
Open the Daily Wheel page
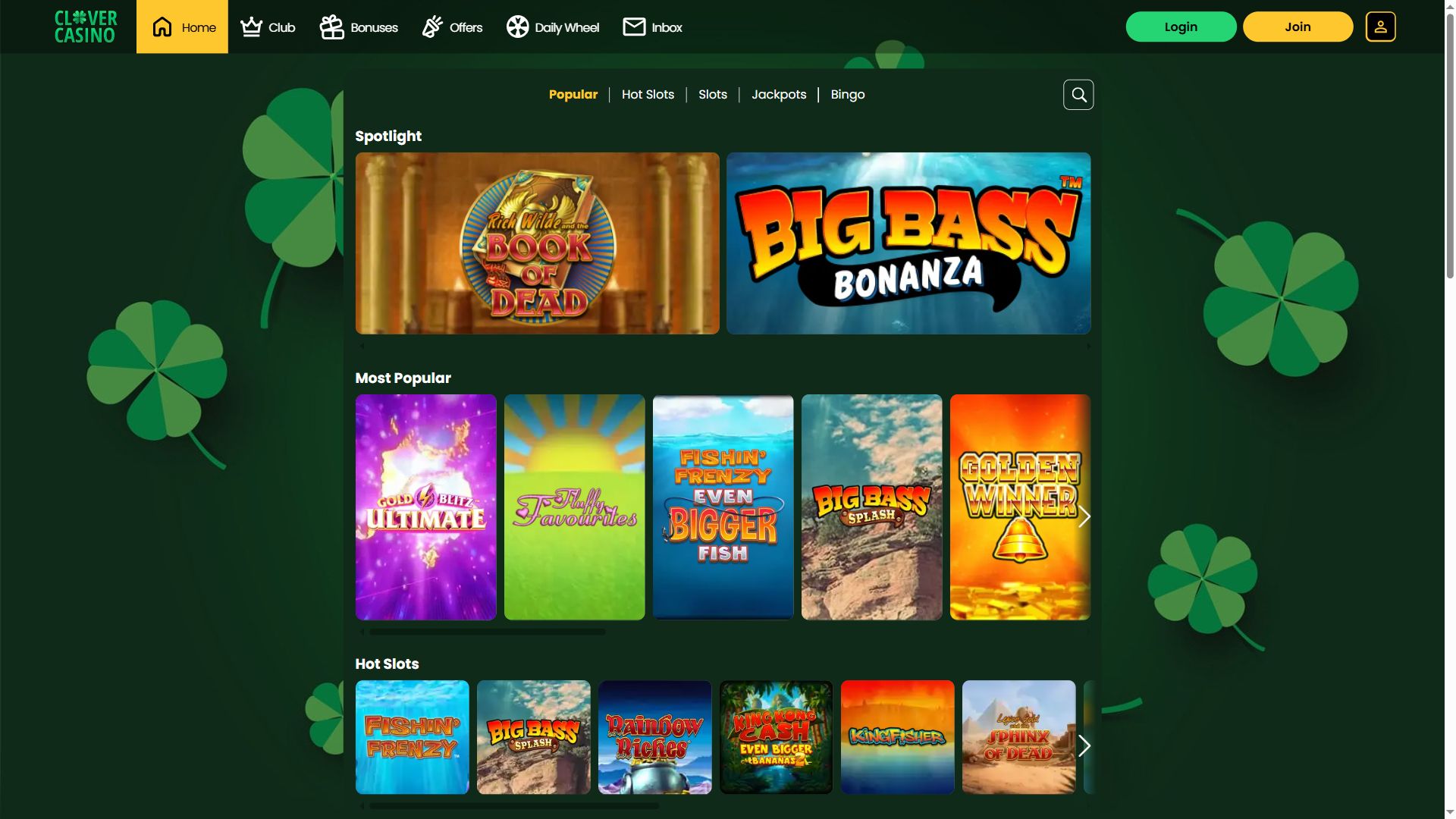(553, 27)
